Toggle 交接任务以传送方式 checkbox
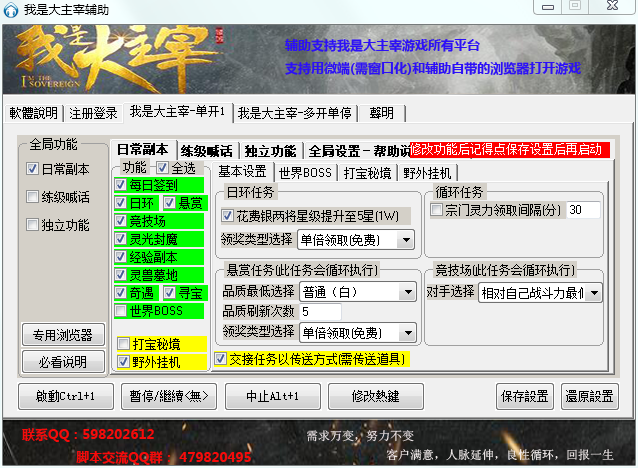 tap(221, 357)
